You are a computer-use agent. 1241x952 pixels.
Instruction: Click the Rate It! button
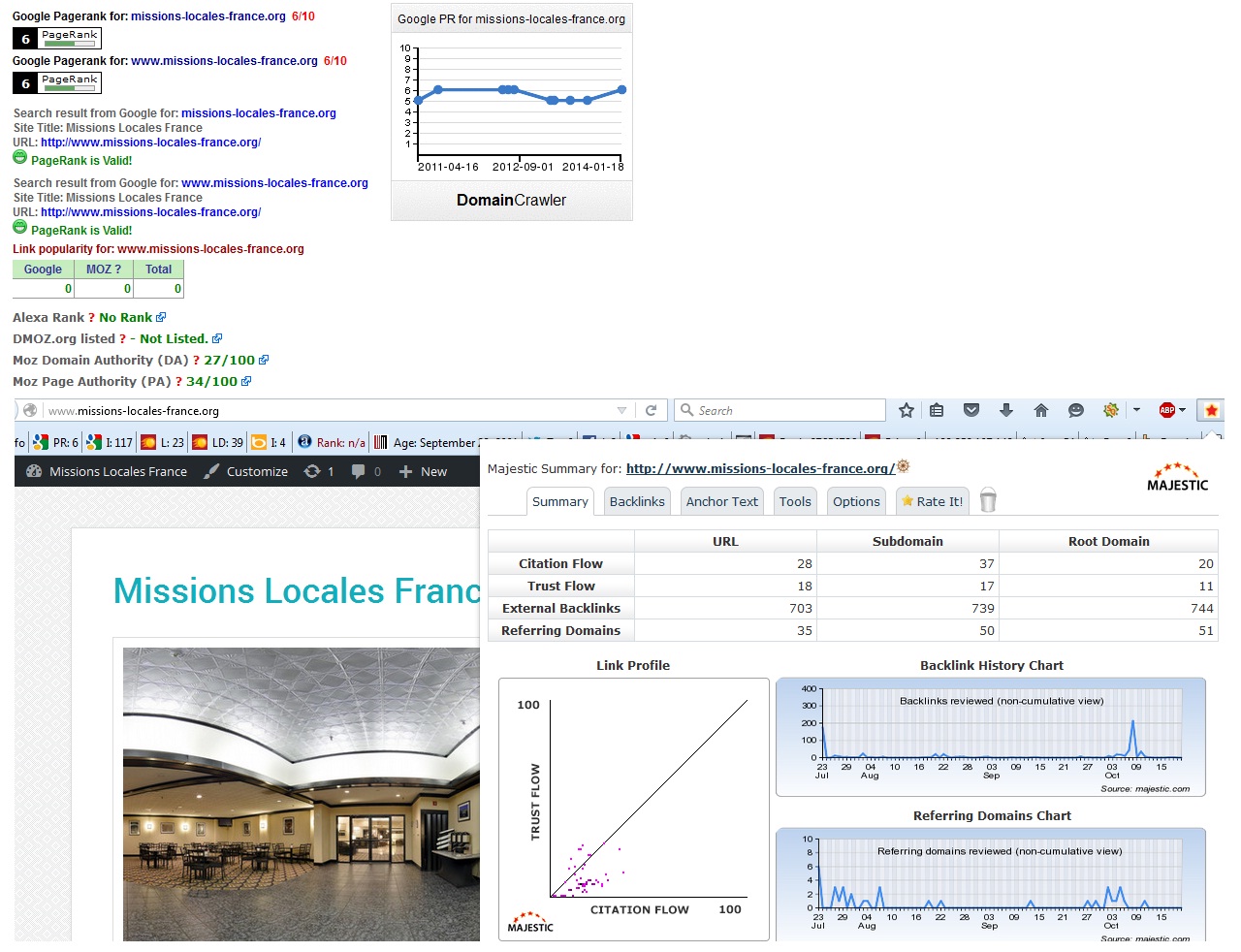[x=932, y=501]
